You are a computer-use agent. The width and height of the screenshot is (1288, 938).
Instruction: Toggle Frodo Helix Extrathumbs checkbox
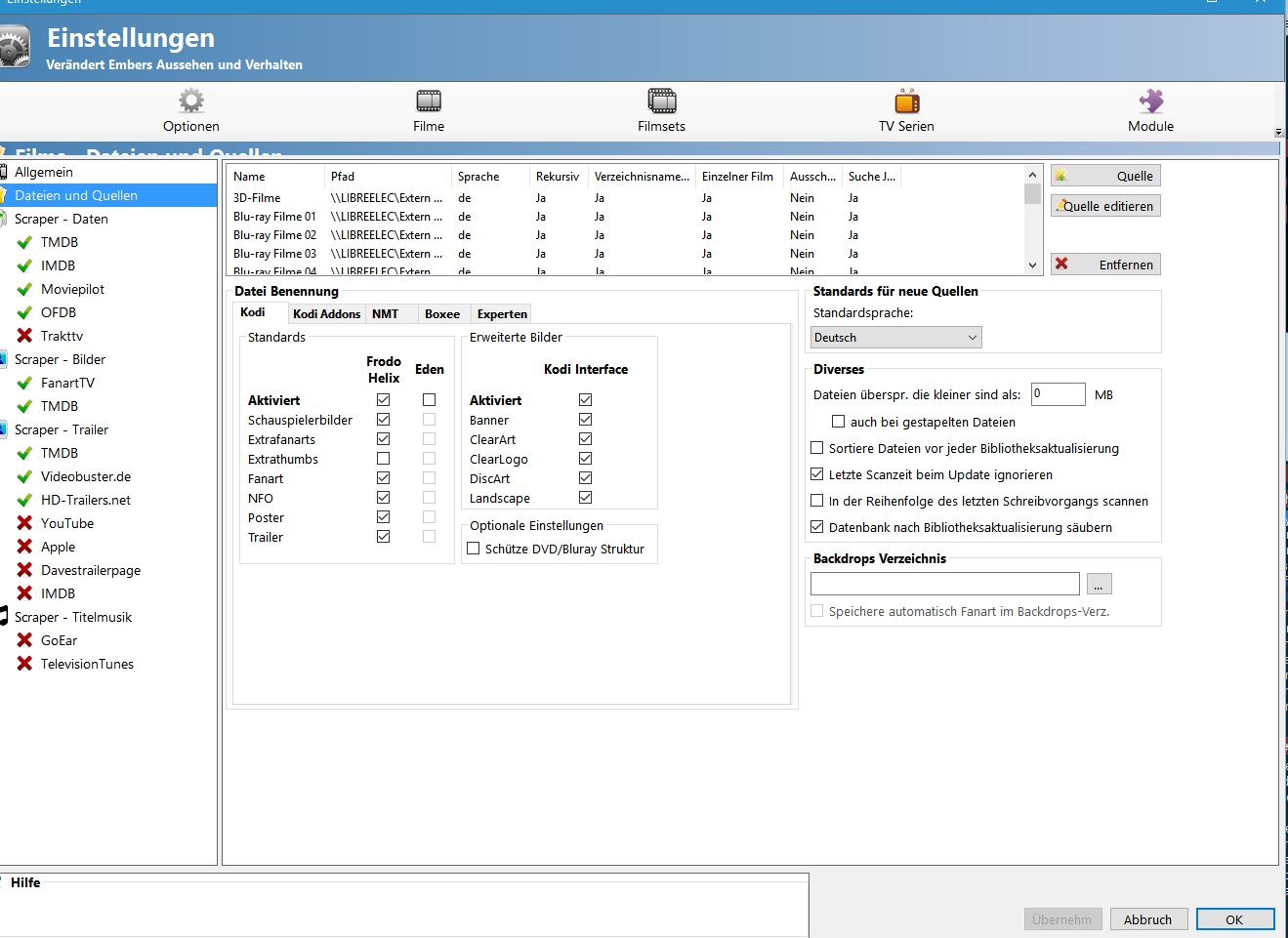384,459
